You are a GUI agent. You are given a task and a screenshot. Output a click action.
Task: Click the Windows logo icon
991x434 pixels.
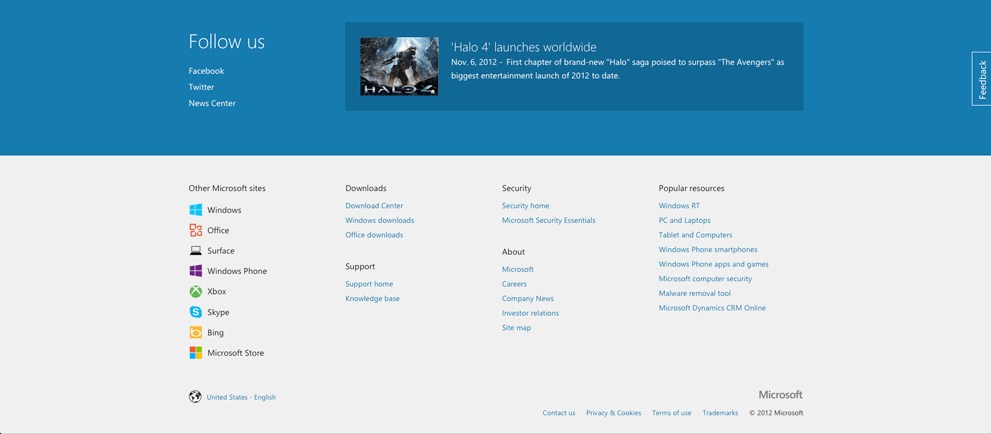[195, 210]
